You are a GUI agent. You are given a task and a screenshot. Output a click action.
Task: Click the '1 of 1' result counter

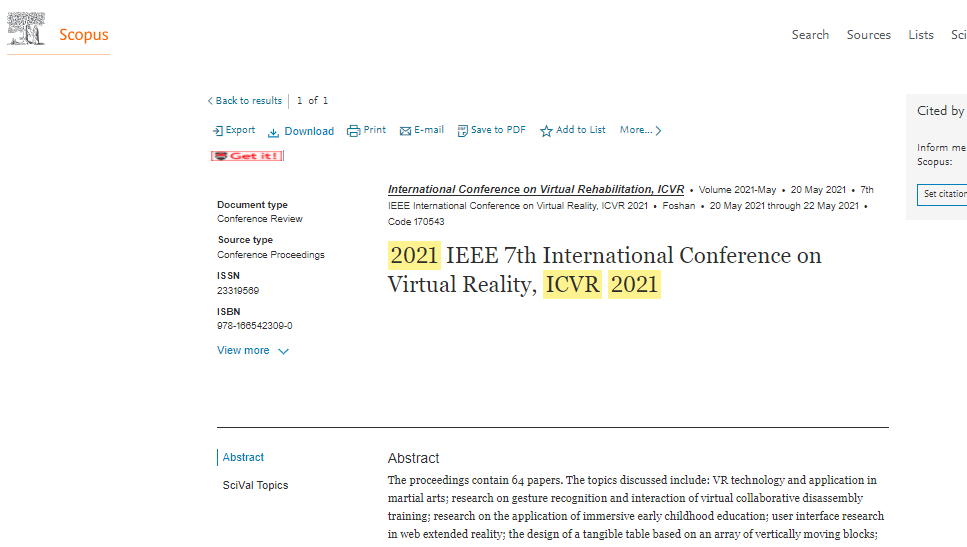(x=312, y=101)
